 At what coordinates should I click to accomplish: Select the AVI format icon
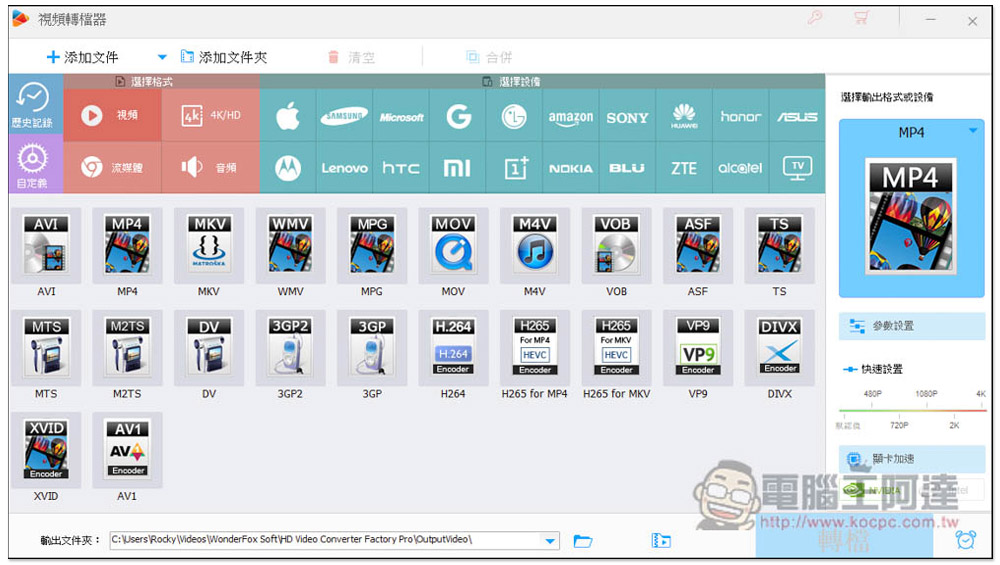pyautogui.click(x=46, y=246)
